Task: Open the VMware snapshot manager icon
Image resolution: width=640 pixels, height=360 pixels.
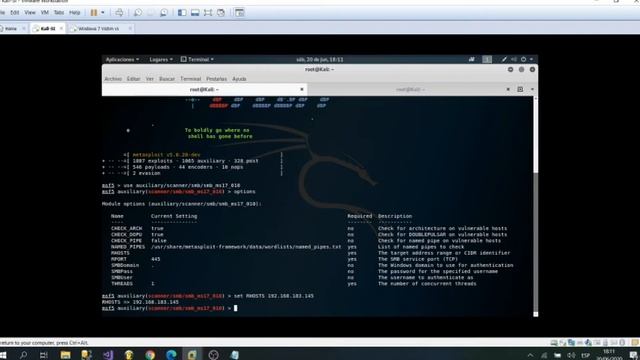Action: [164, 13]
